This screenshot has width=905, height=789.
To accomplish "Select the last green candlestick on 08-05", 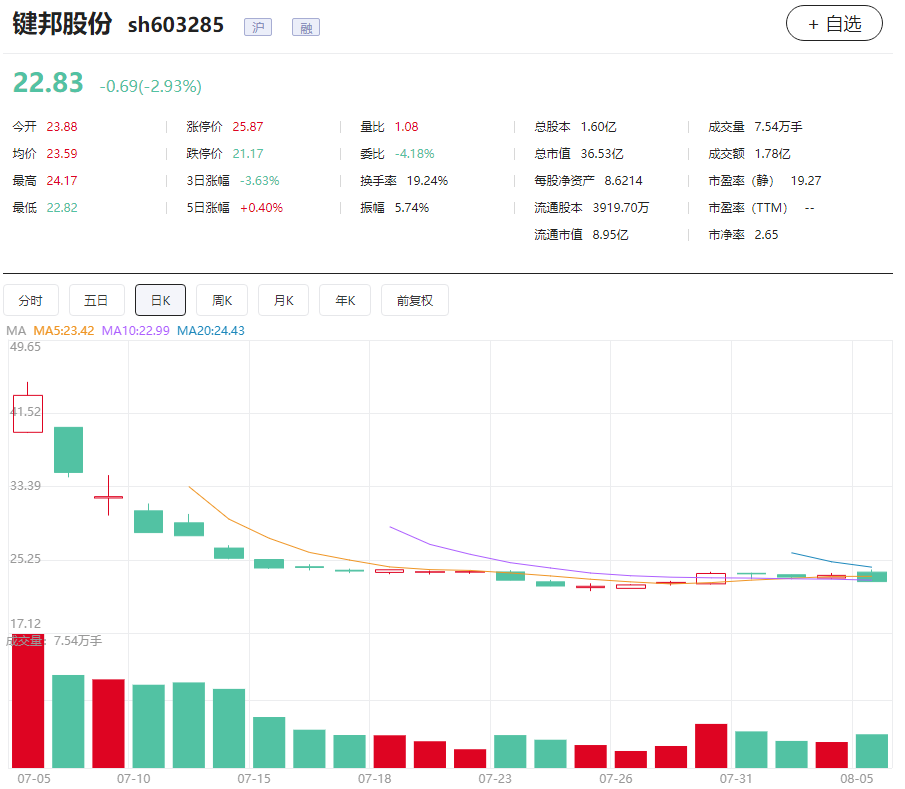I will [x=872, y=577].
